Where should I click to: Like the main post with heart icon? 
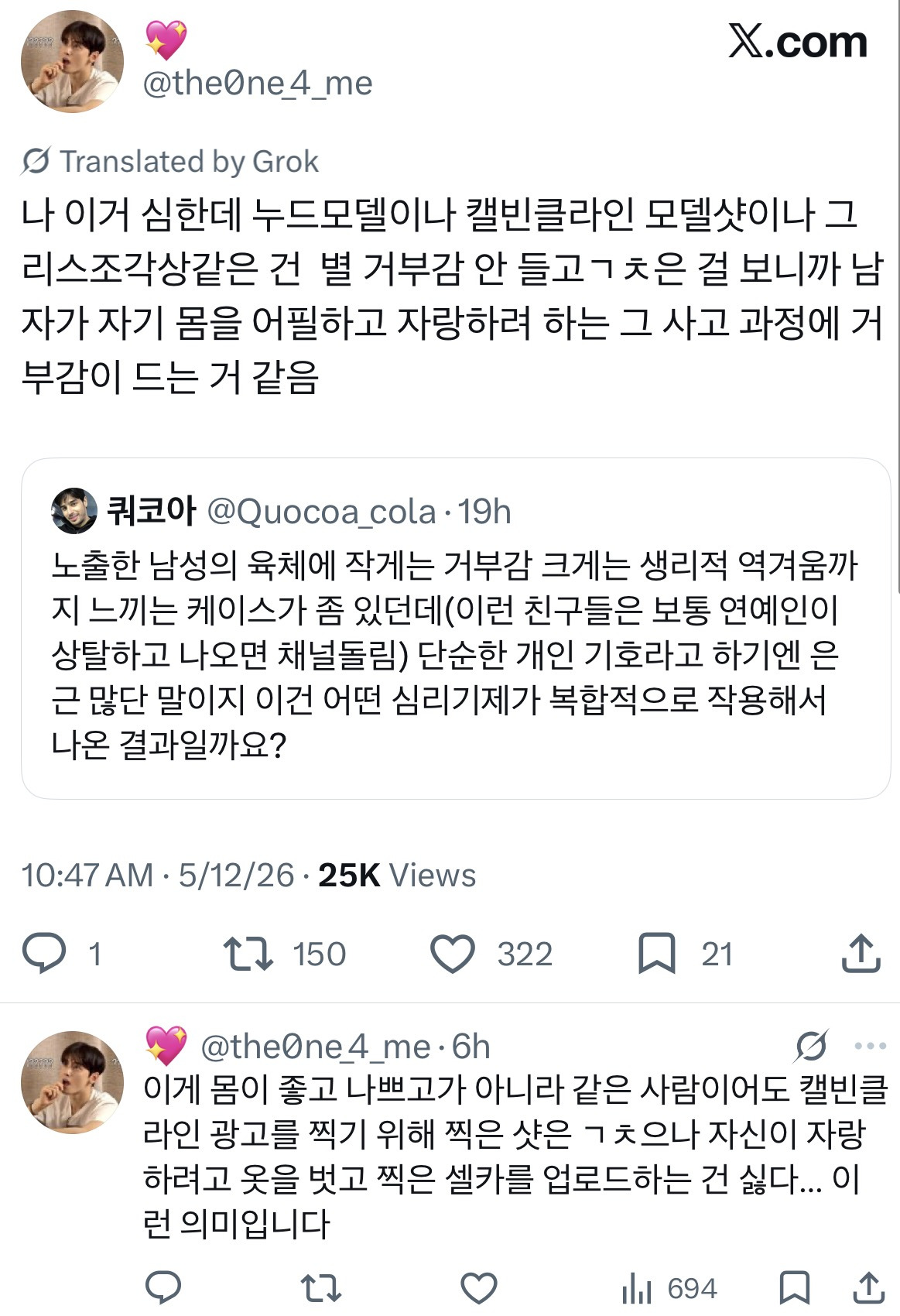pos(452,954)
